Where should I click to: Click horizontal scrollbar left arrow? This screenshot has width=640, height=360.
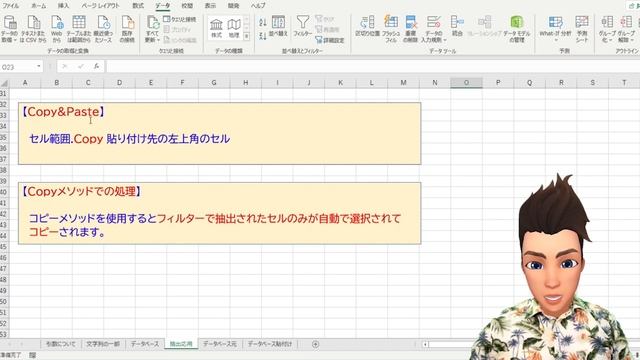(x=425, y=344)
